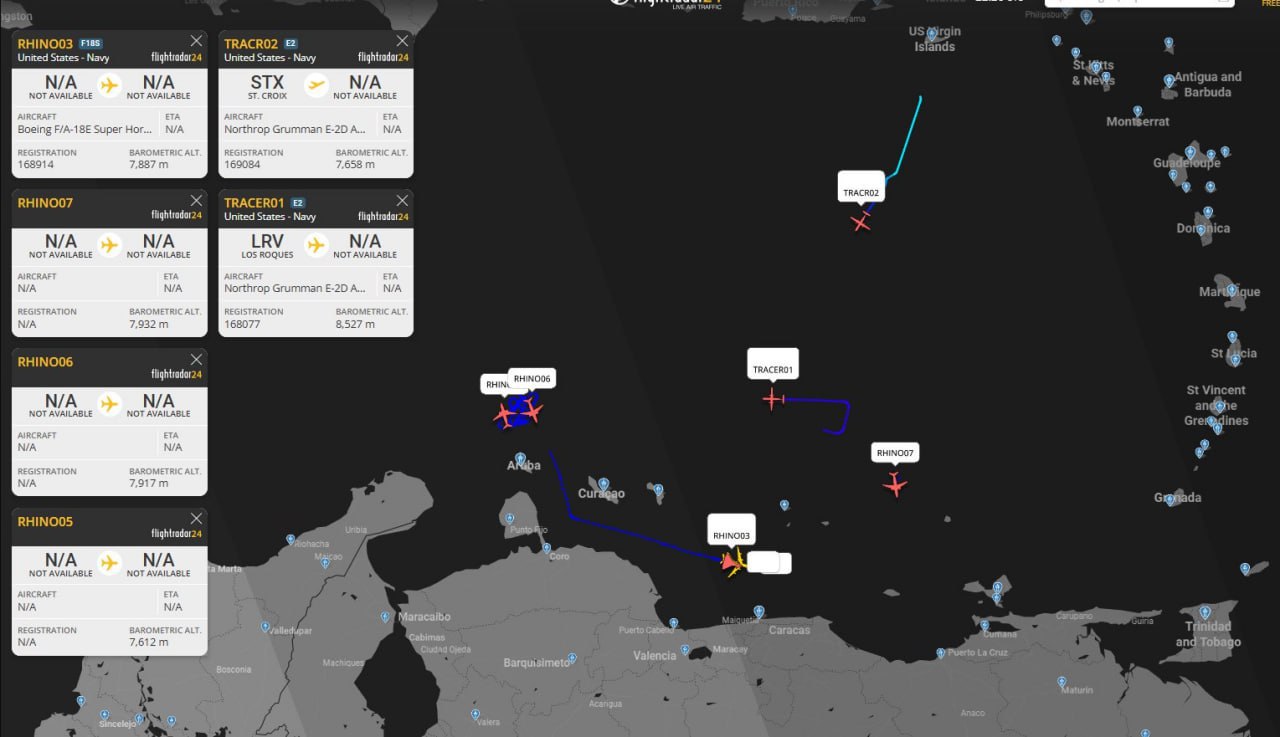
Task: Select the RHINO03 aircraft icon on the map
Action: (x=731, y=562)
